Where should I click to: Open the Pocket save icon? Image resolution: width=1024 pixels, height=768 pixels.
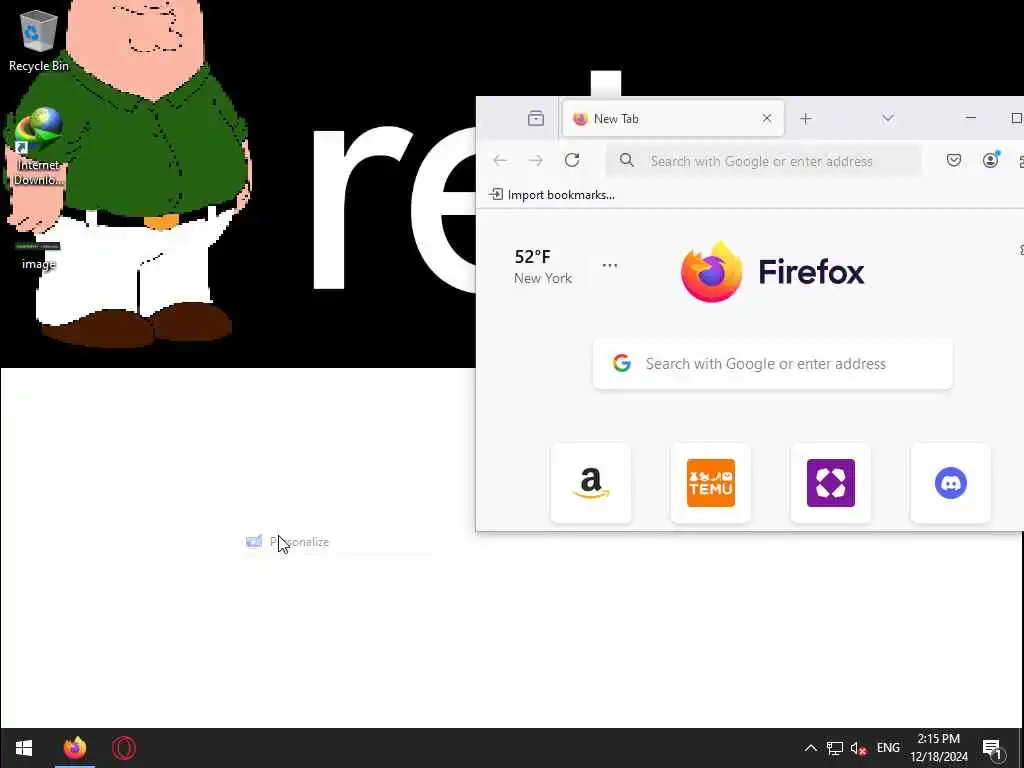tap(953, 161)
